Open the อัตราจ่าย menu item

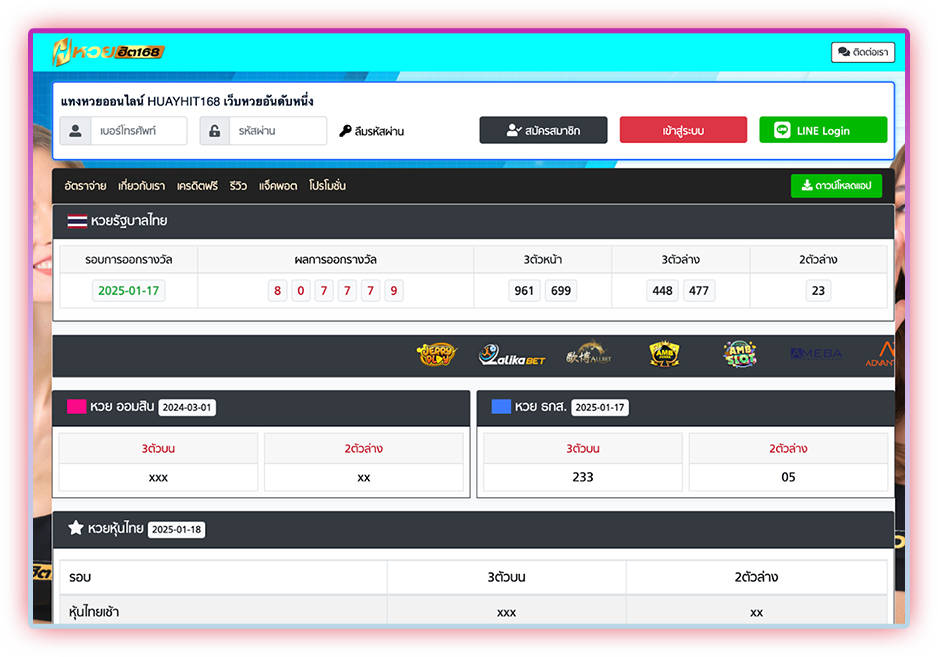85,186
